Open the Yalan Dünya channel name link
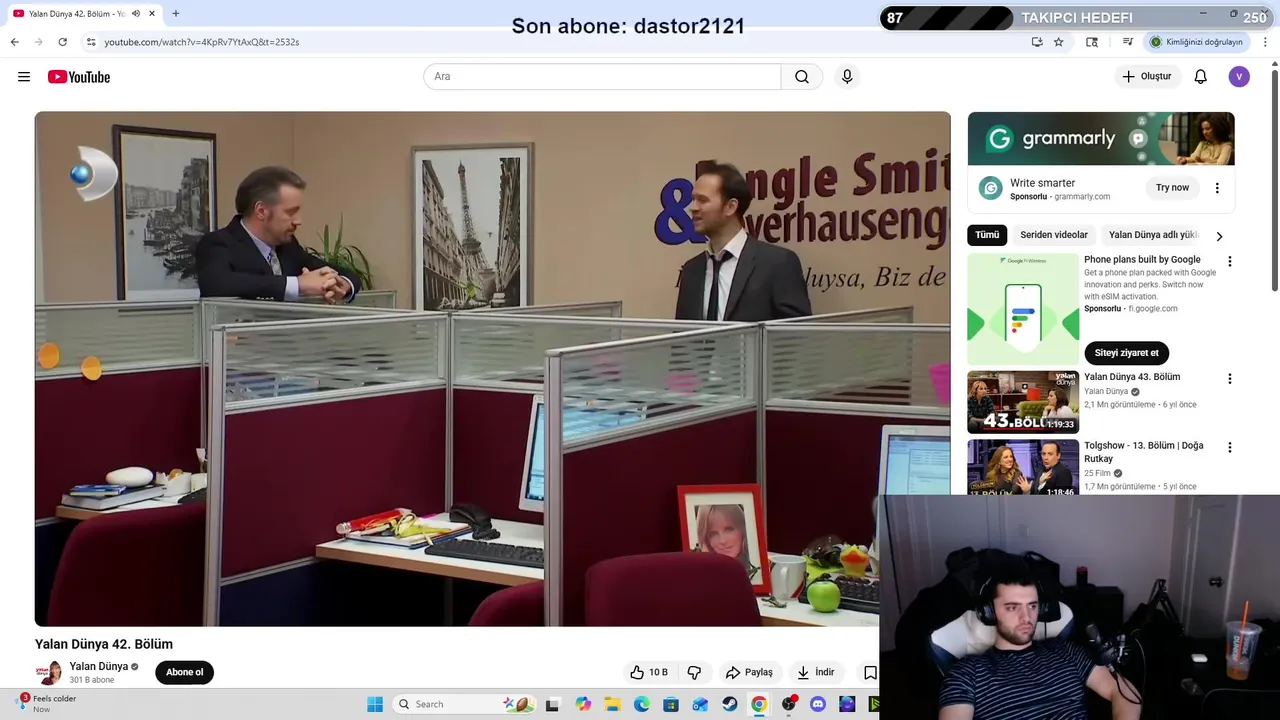This screenshot has height=720, width=1280. (98, 666)
